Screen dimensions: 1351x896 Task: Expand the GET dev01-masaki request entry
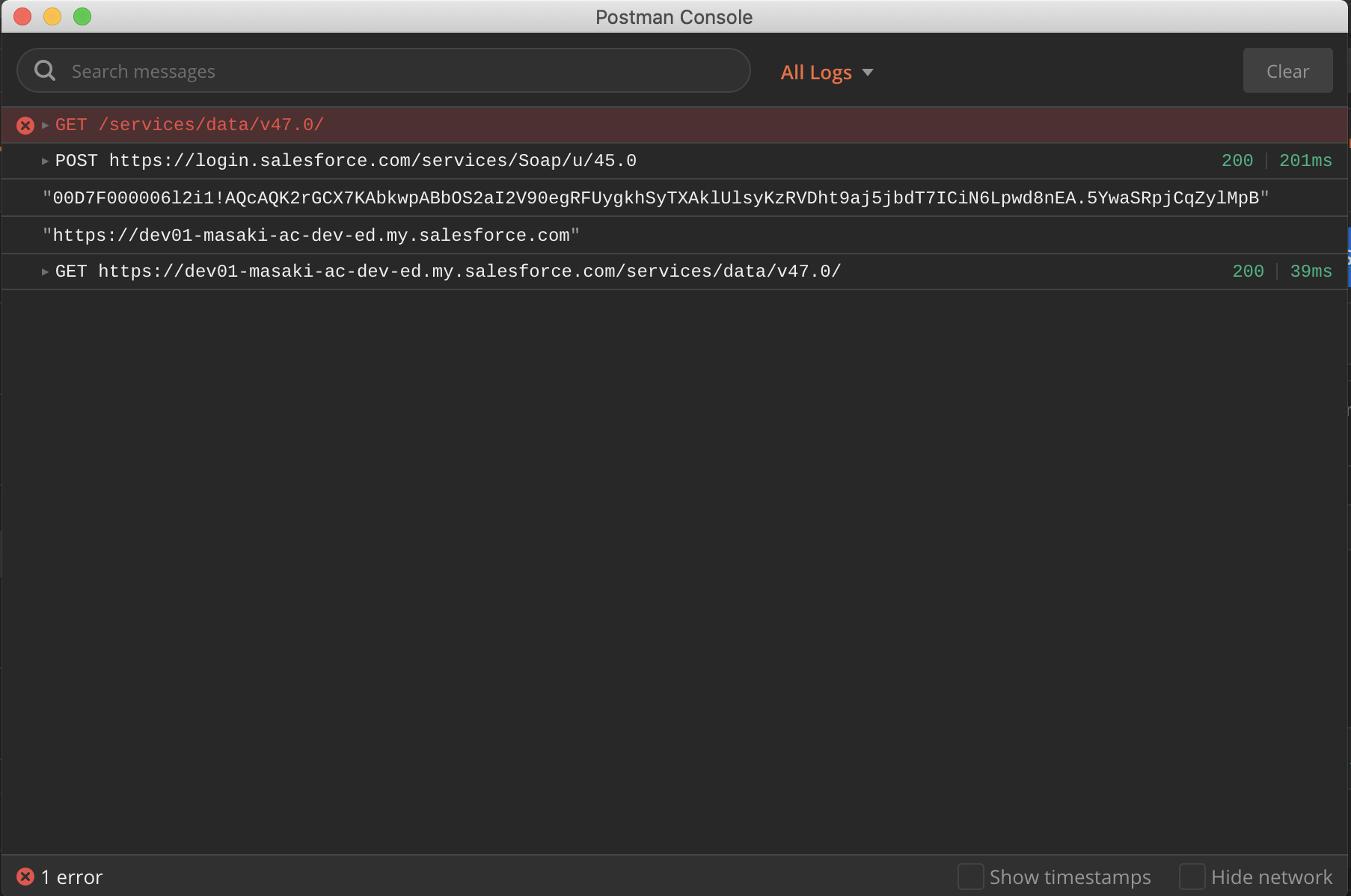pos(45,271)
